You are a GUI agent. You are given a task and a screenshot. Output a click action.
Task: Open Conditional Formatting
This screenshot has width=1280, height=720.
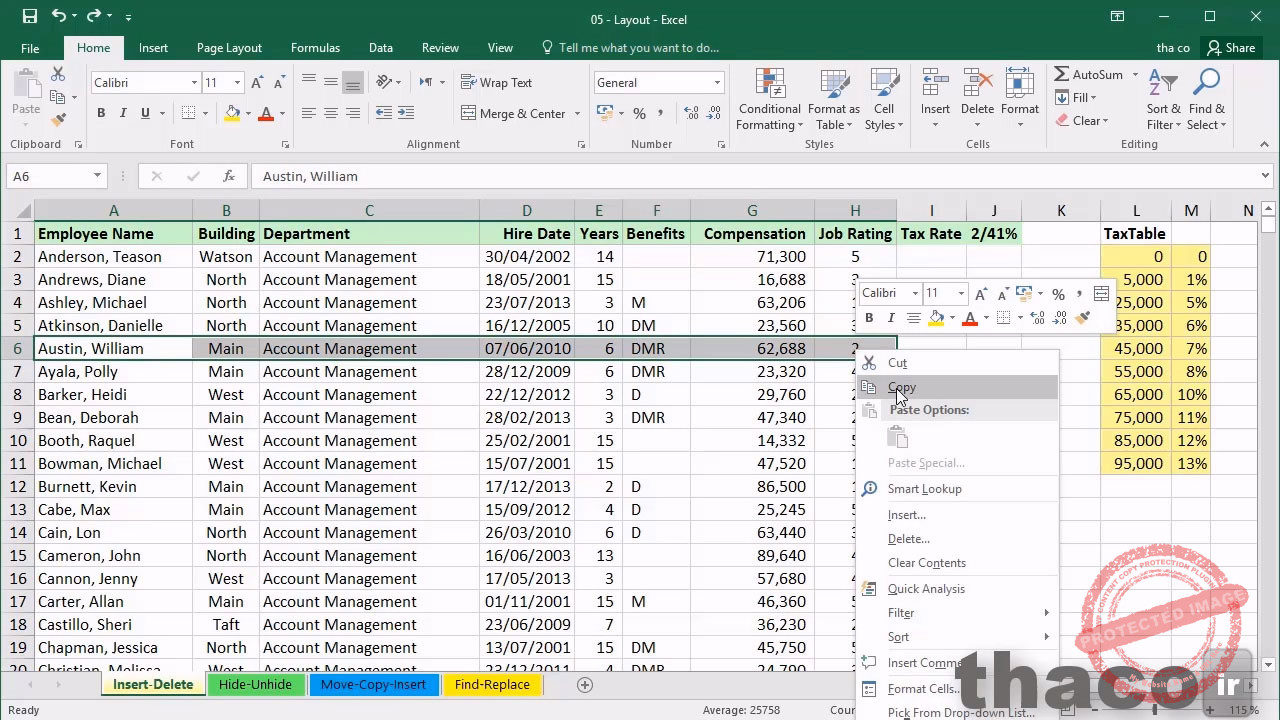pyautogui.click(x=769, y=100)
